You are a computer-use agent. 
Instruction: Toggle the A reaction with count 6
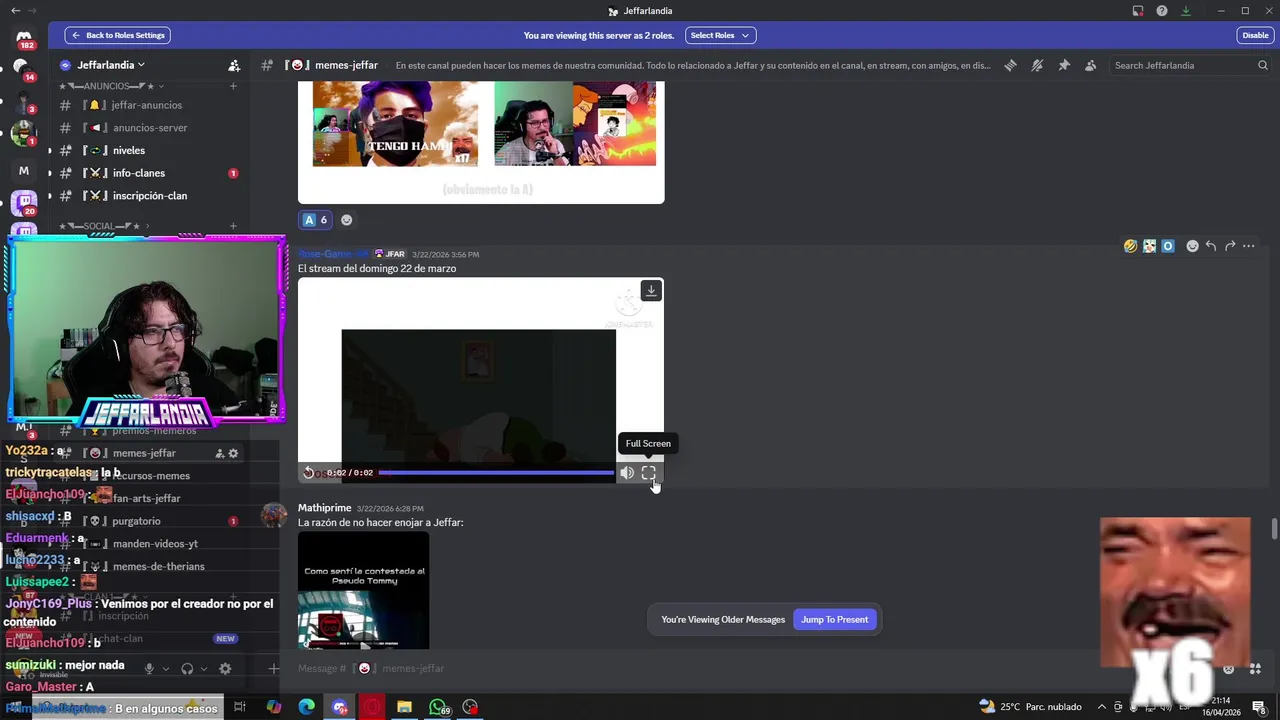point(315,220)
